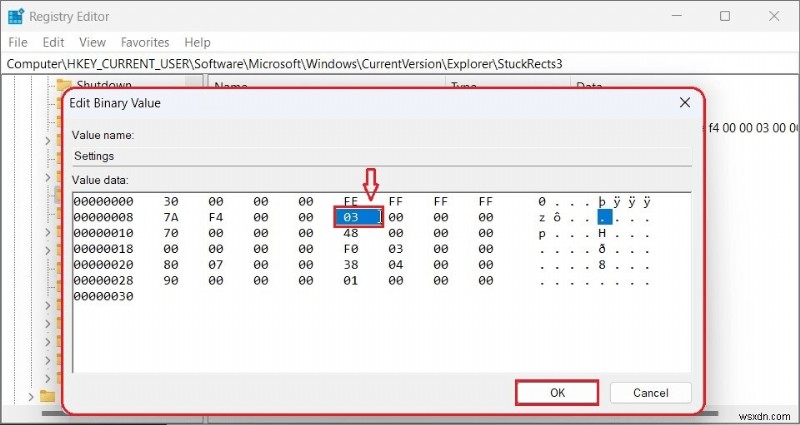
Task: Minimize the Registry Editor window
Action: (677, 16)
